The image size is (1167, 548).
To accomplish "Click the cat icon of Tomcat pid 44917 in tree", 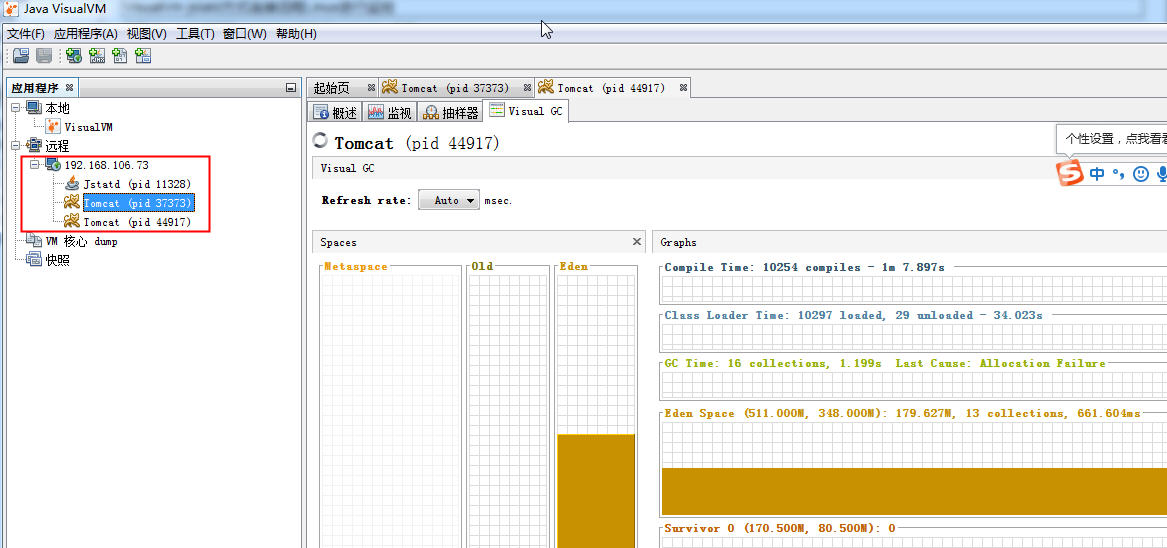I will point(72,221).
